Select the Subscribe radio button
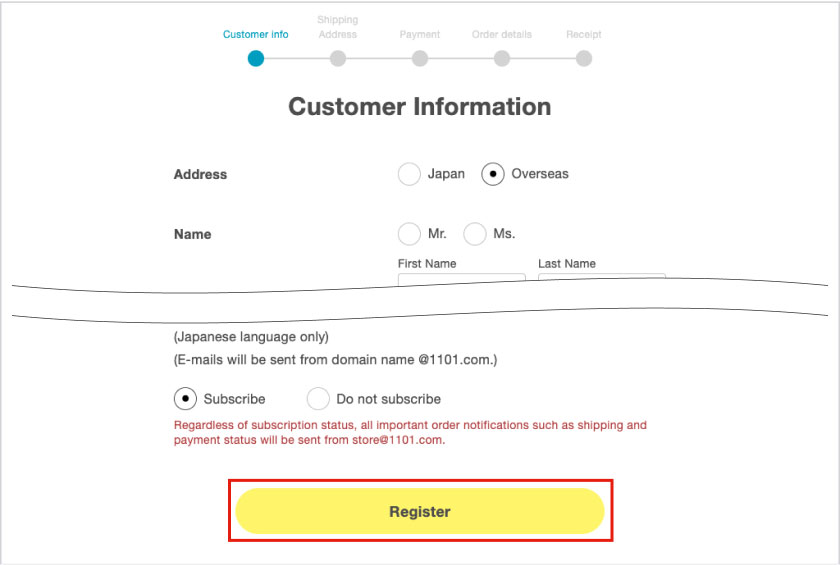840x565 pixels. point(185,399)
